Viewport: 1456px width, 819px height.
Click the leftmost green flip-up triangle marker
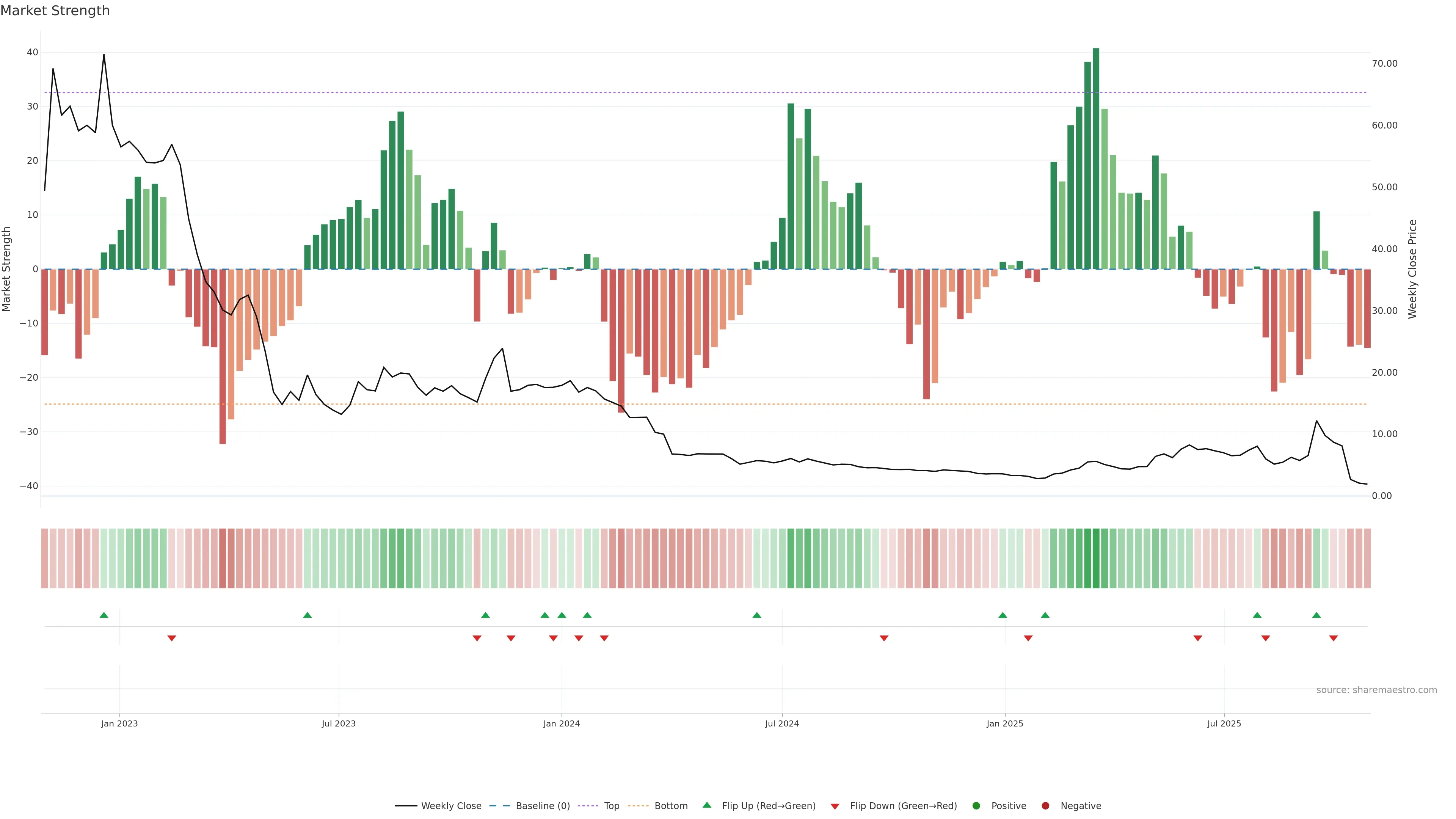(x=104, y=615)
